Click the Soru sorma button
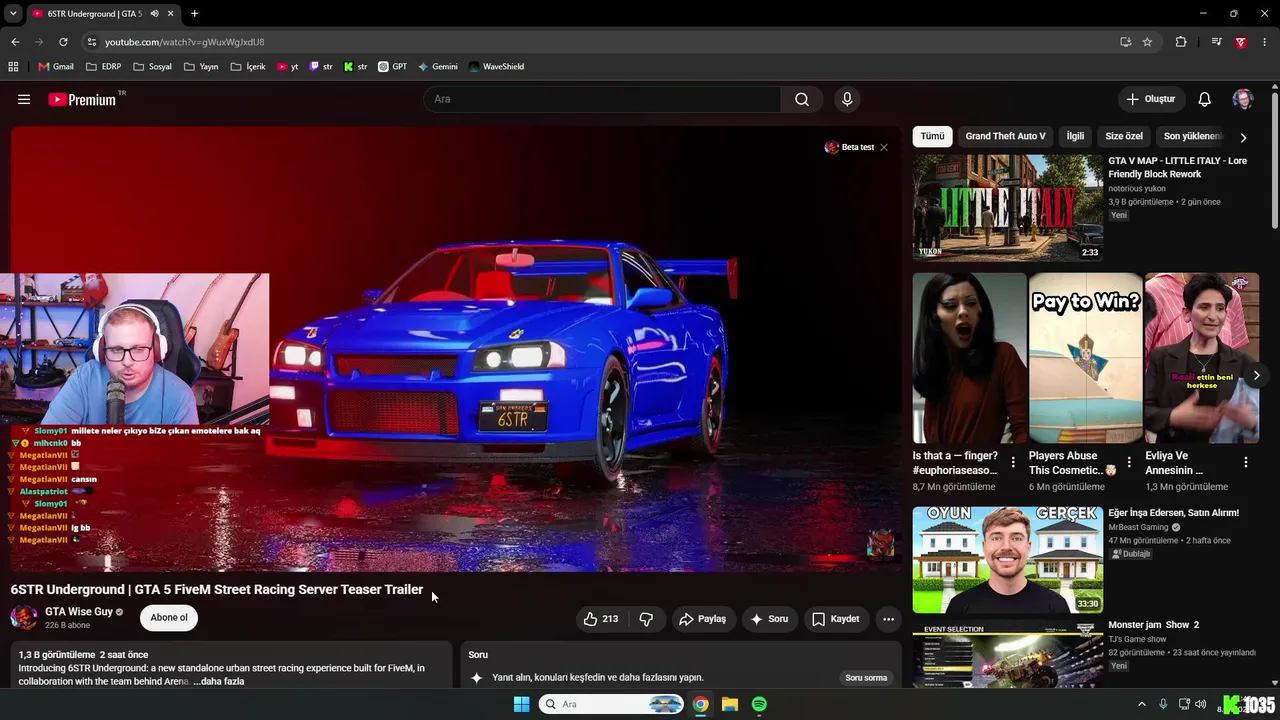The width and height of the screenshot is (1280, 720). pos(866,678)
